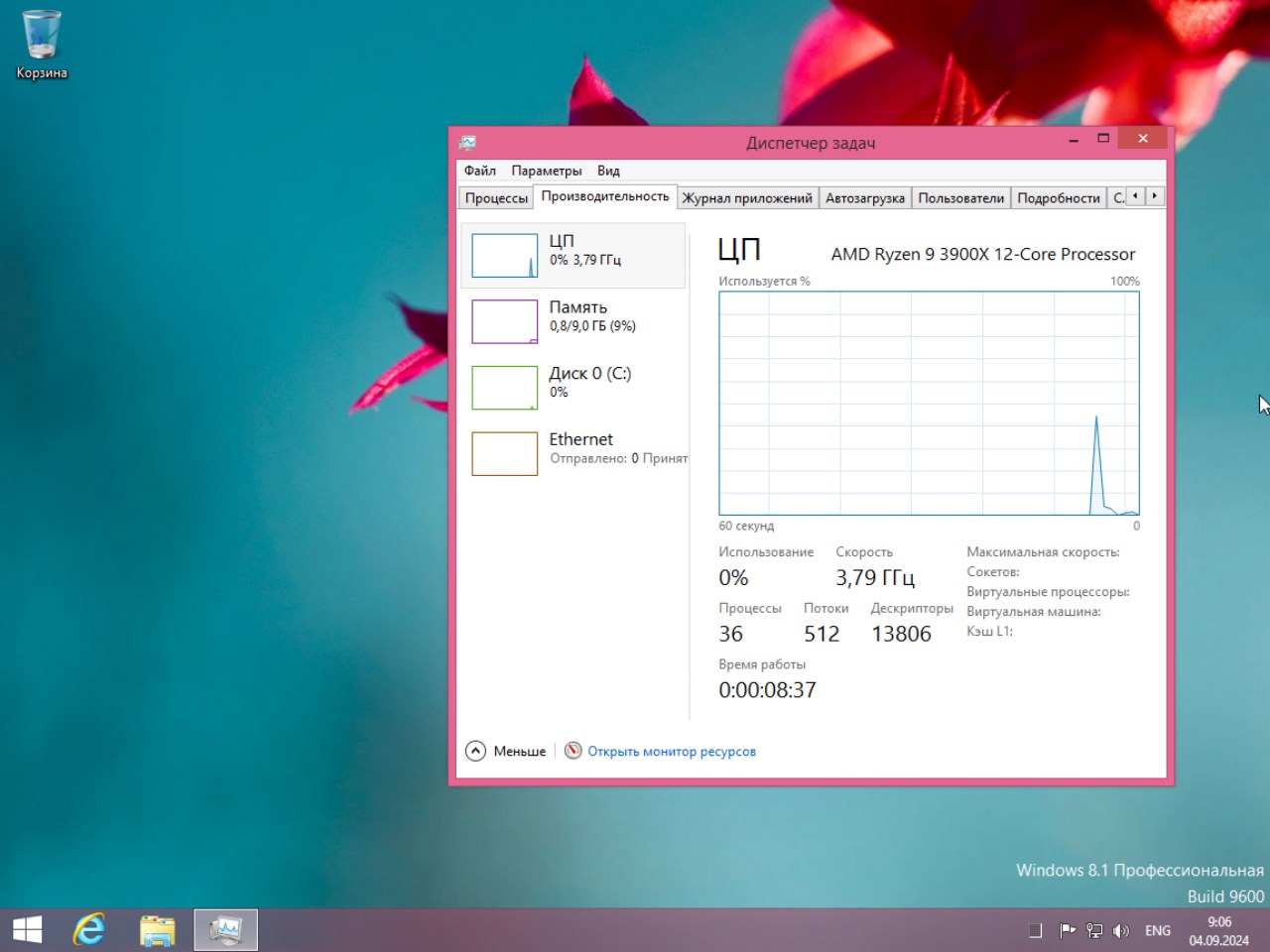Click the Максимальная скорость: label
Viewport: 1270px width, 952px height.
tap(1044, 552)
